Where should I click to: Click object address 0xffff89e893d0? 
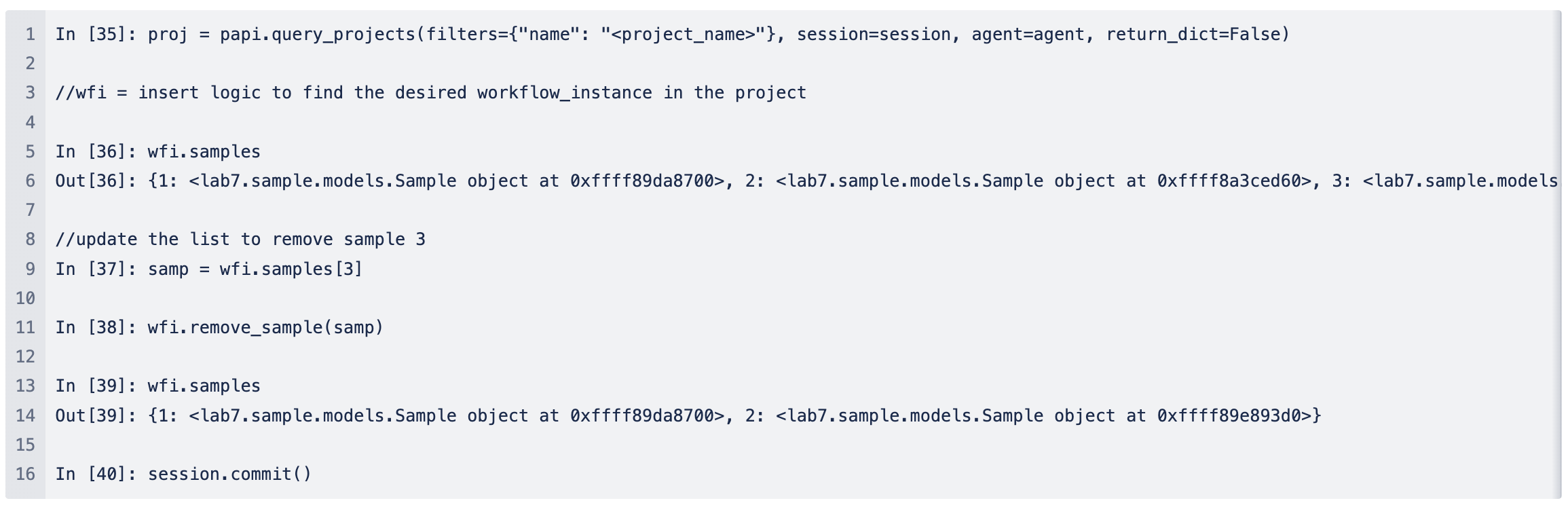point(1229,415)
